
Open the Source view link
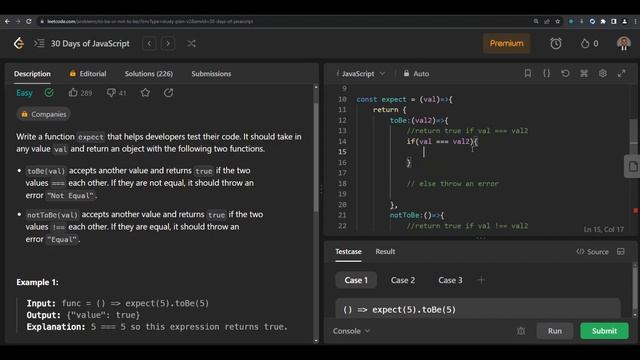pos(592,251)
